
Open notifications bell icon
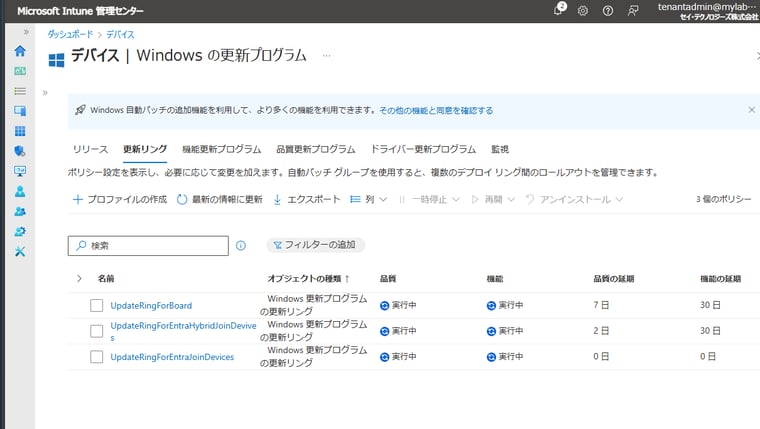click(x=559, y=9)
